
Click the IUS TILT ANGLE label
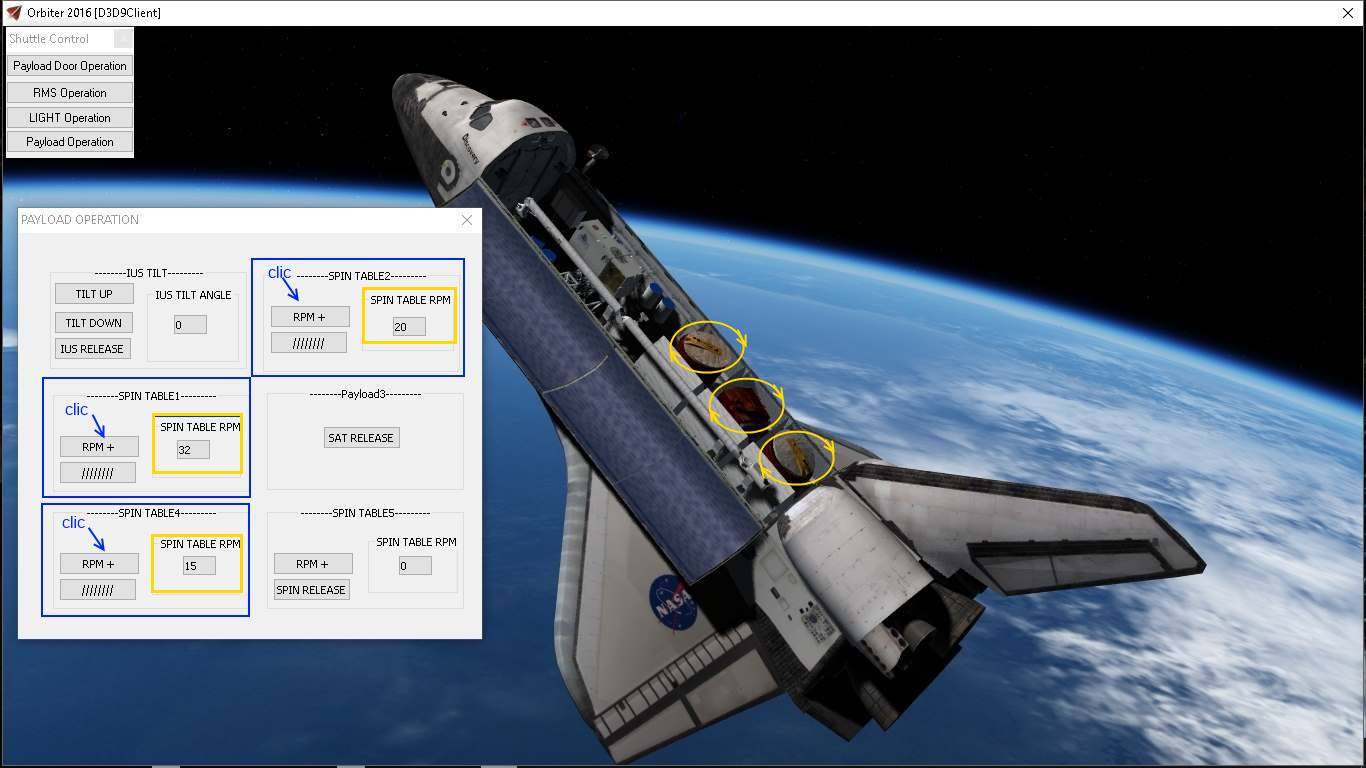pos(193,295)
